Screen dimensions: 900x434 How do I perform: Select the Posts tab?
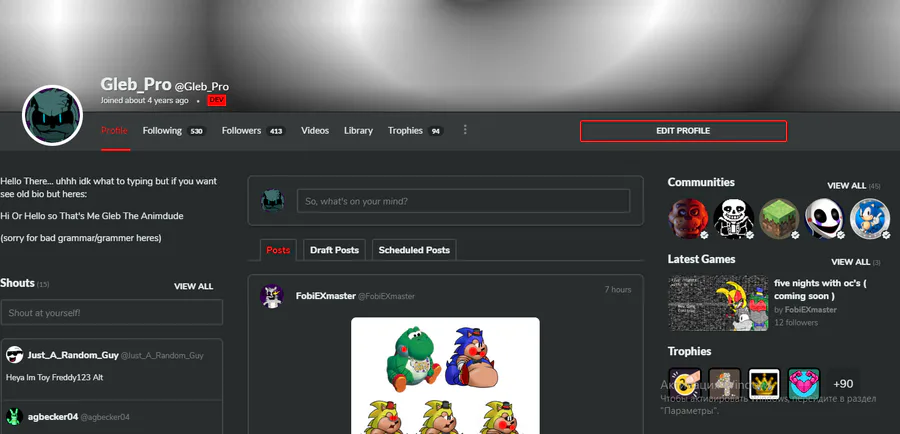click(278, 250)
